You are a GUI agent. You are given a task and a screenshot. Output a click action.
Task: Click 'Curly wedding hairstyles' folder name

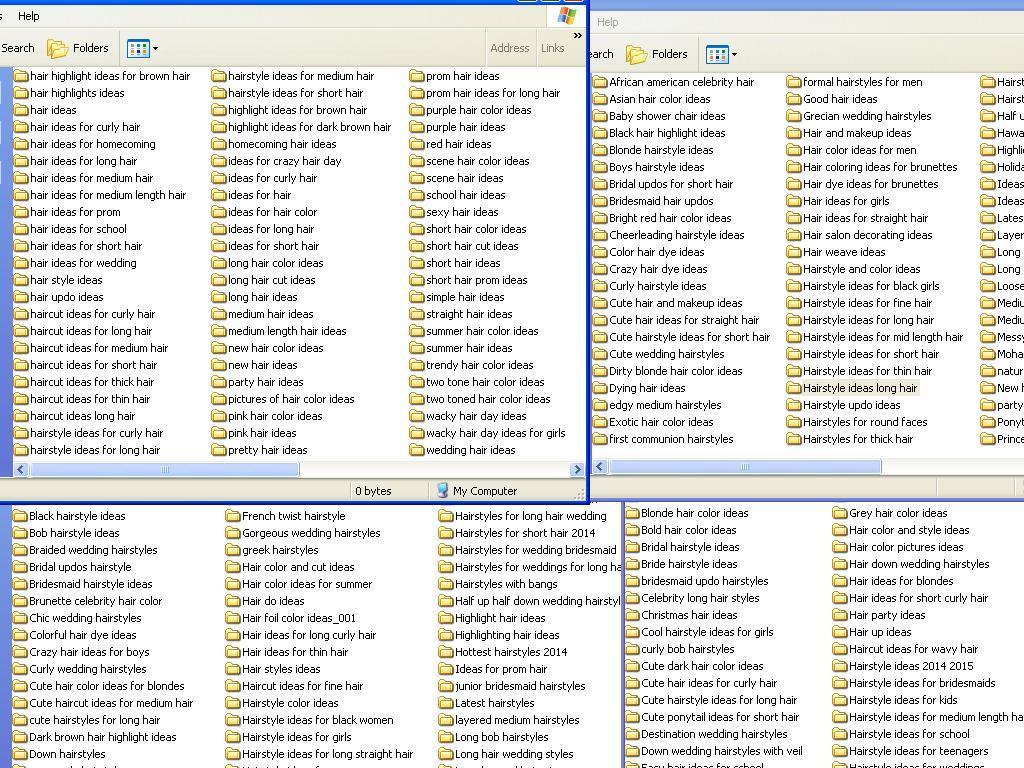(x=88, y=669)
